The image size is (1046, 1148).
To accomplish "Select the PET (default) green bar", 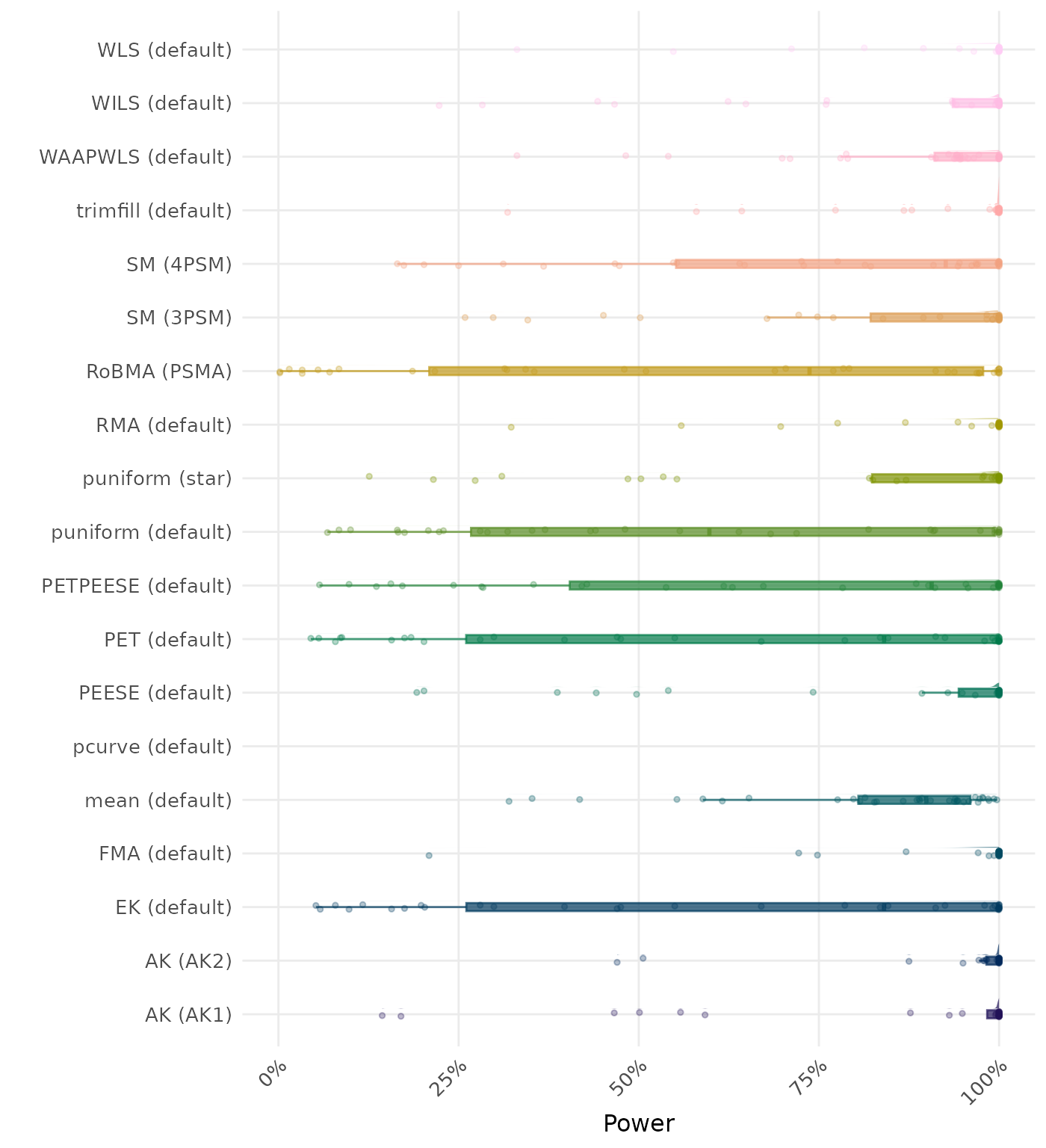I will click(732, 639).
